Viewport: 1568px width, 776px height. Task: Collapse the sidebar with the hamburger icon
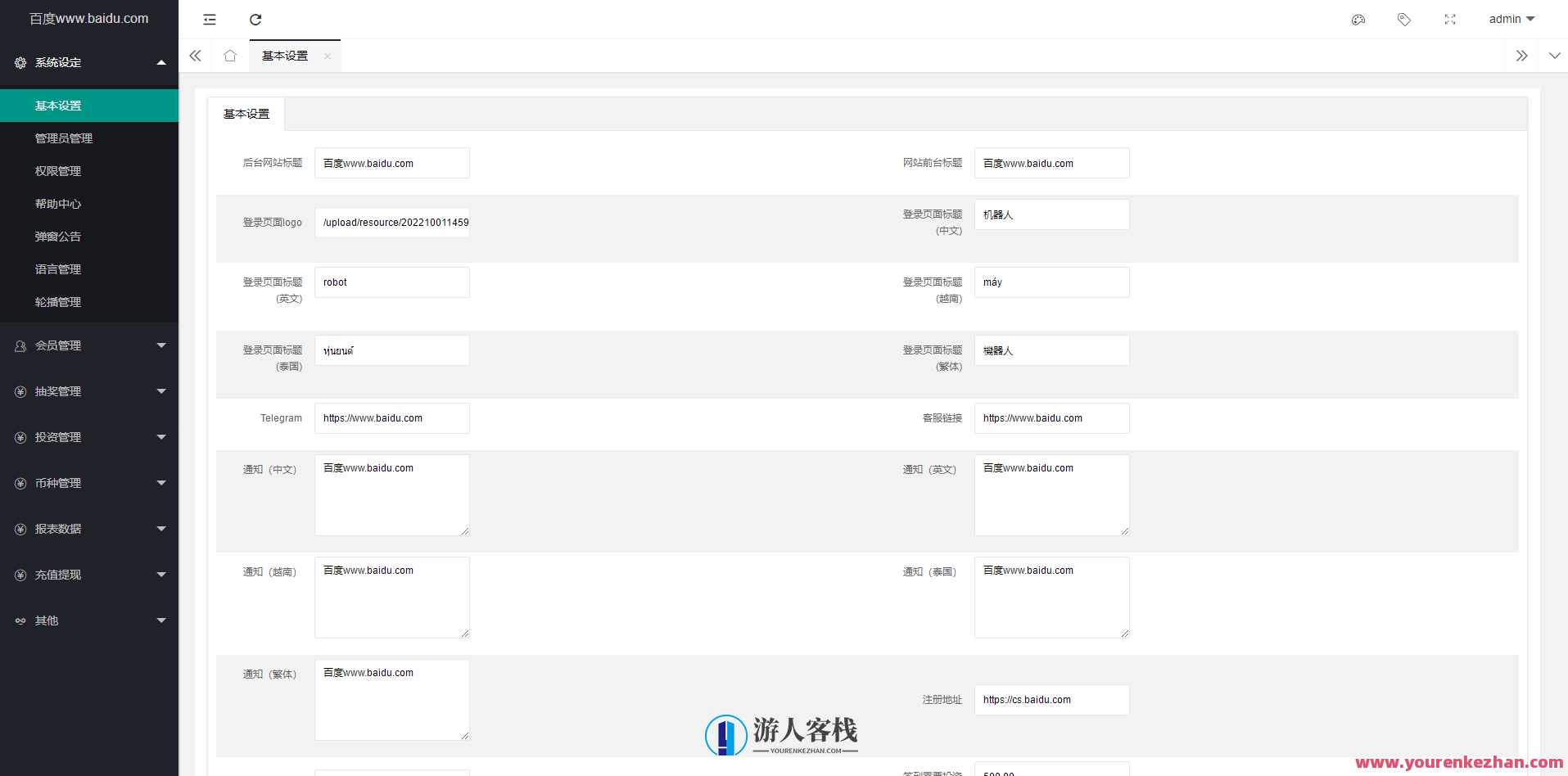point(209,19)
